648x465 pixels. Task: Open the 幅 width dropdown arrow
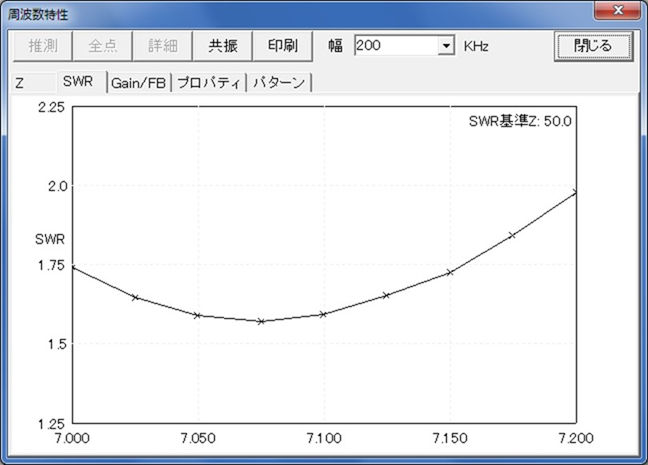pos(446,45)
